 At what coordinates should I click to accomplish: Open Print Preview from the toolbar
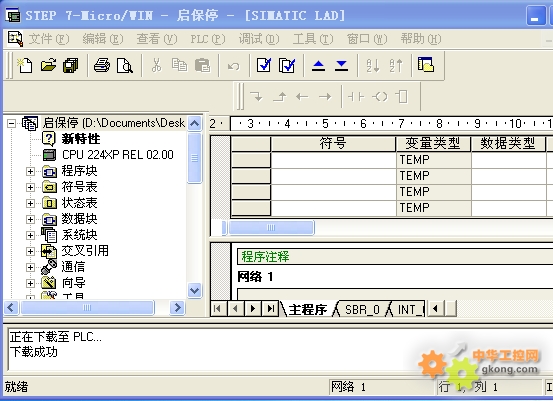pos(125,65)
